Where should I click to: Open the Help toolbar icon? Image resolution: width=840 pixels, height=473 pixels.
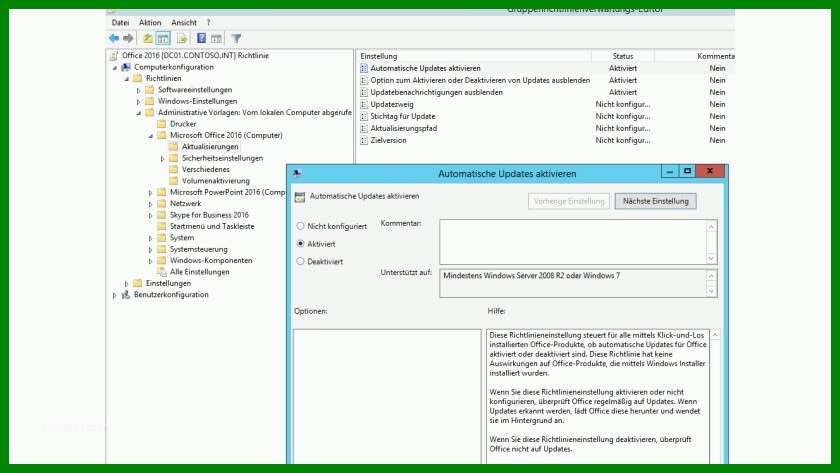click(x=201, y=38)
